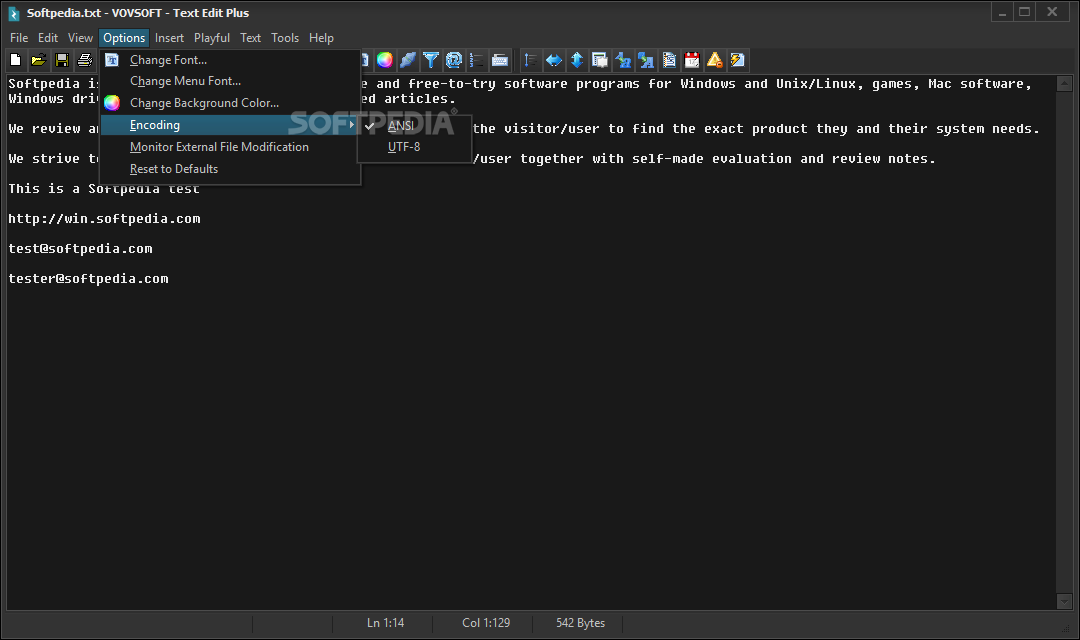Image resolution: width=1080 pixels, height=640 pixels.
Task: Click the first letter-A arrow toolbar icon
Action: [x=623, y=61]
